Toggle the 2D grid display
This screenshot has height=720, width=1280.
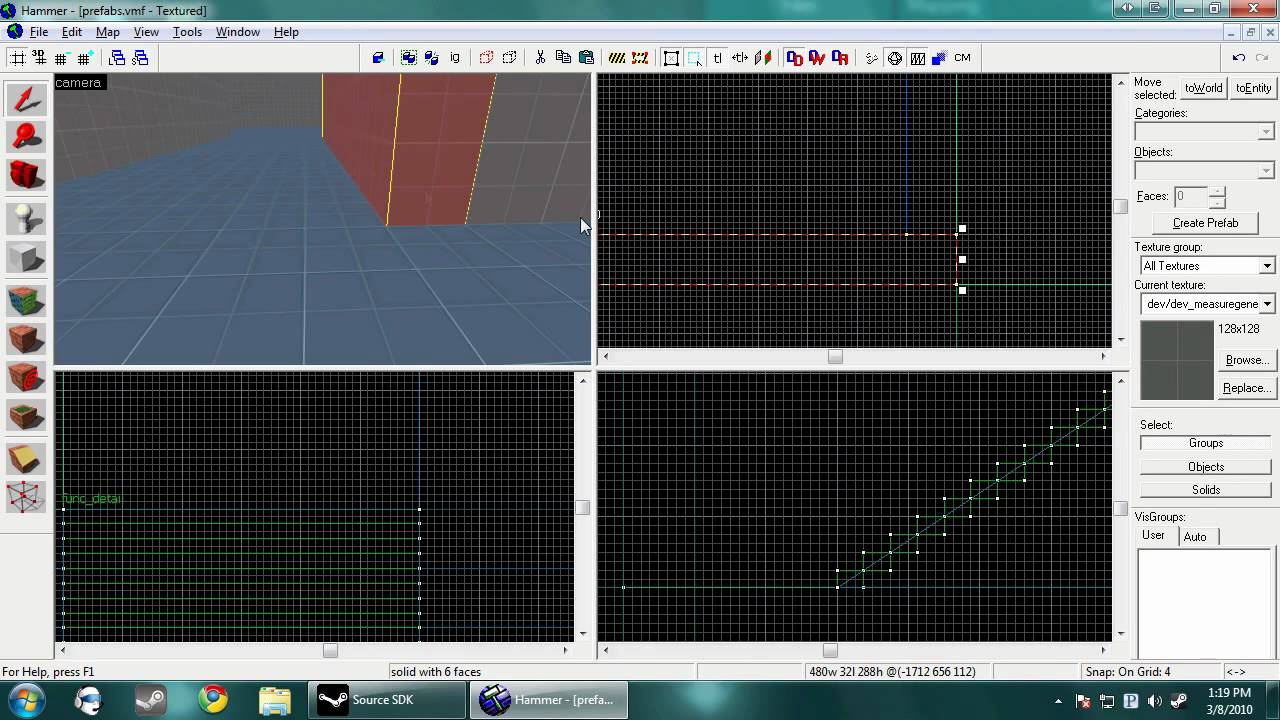click(x=18, y=58)
